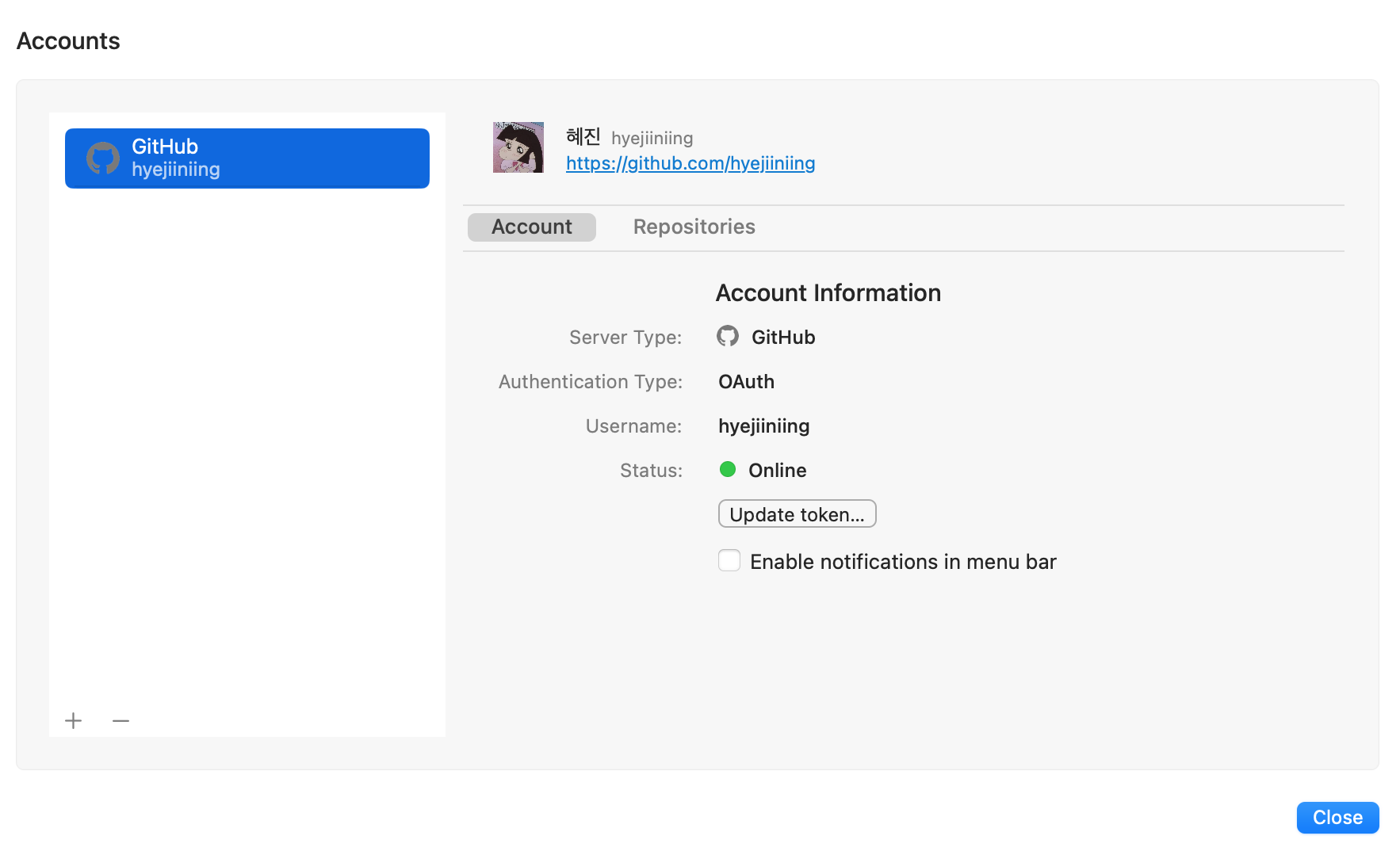This screenshot has height=851, width=1400.
Task: Click the Status: label
Action: click(x=652, y=471)
